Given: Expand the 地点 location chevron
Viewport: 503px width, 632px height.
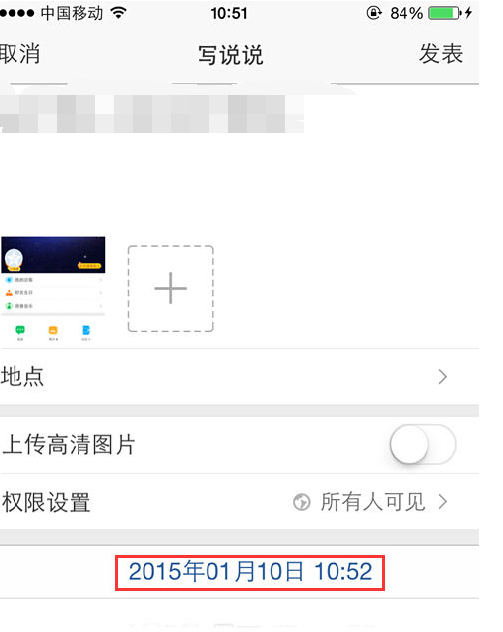Looking at the screenshot, I should pos(443,377).
